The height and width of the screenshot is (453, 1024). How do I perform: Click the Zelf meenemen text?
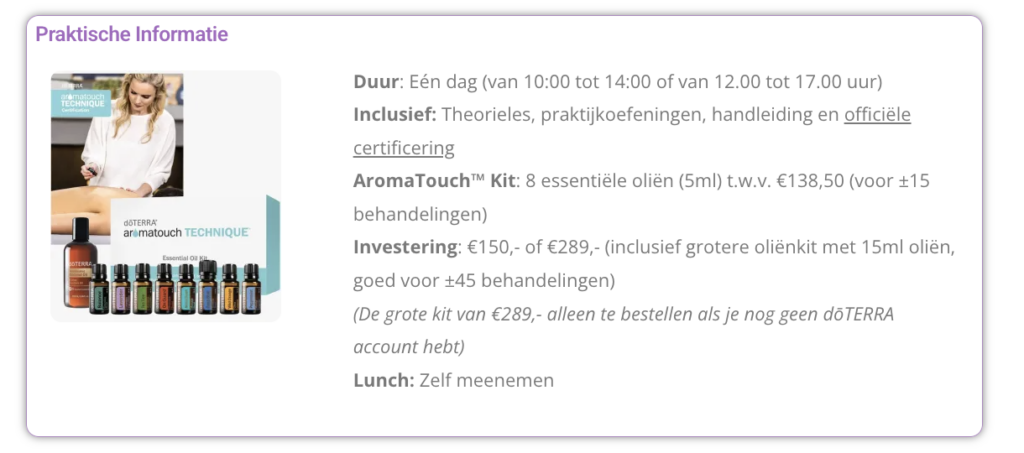pyautogui.click(x=486, y=380)
